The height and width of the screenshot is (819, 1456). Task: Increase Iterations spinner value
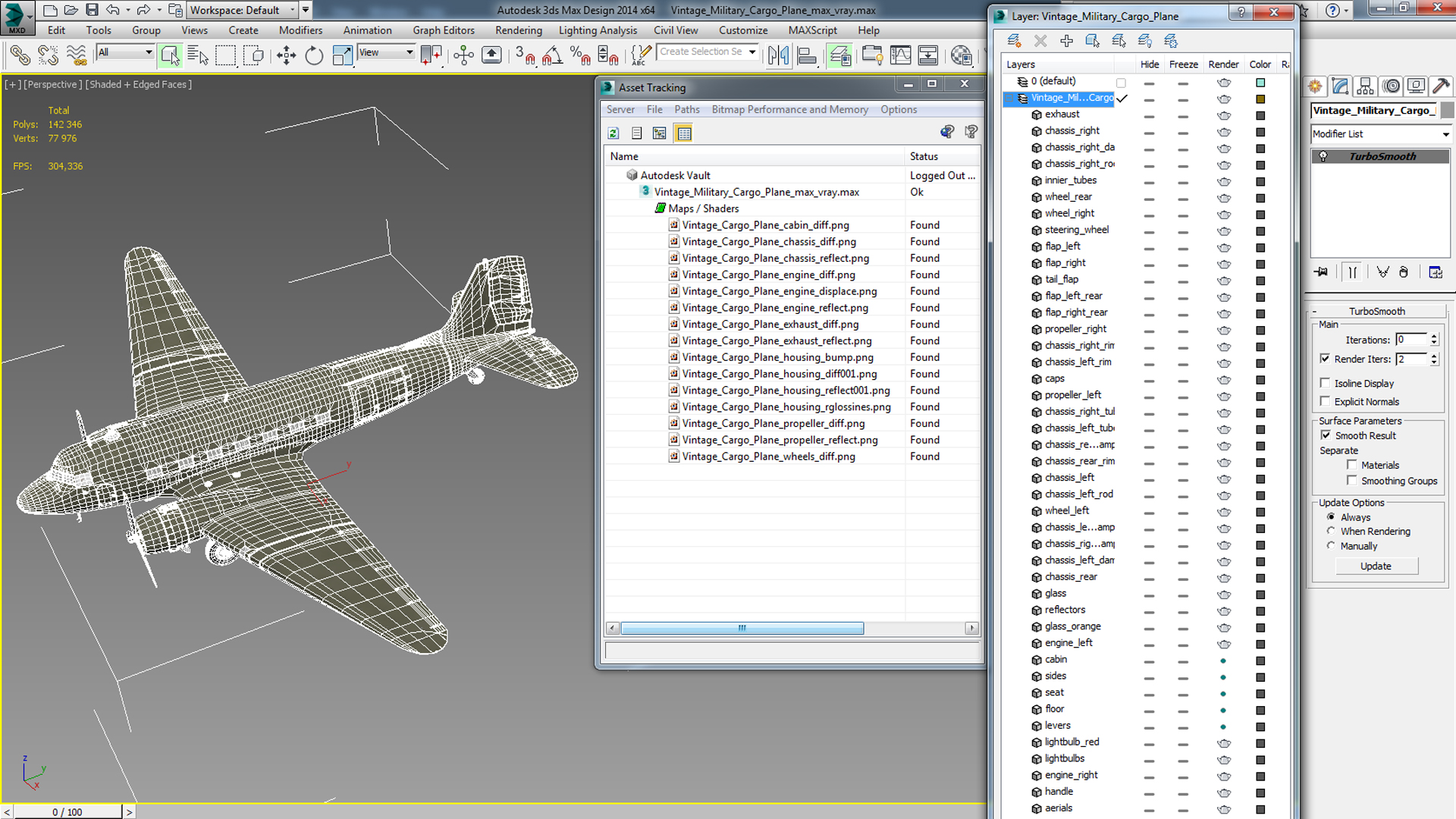(x=1434, y=336)
